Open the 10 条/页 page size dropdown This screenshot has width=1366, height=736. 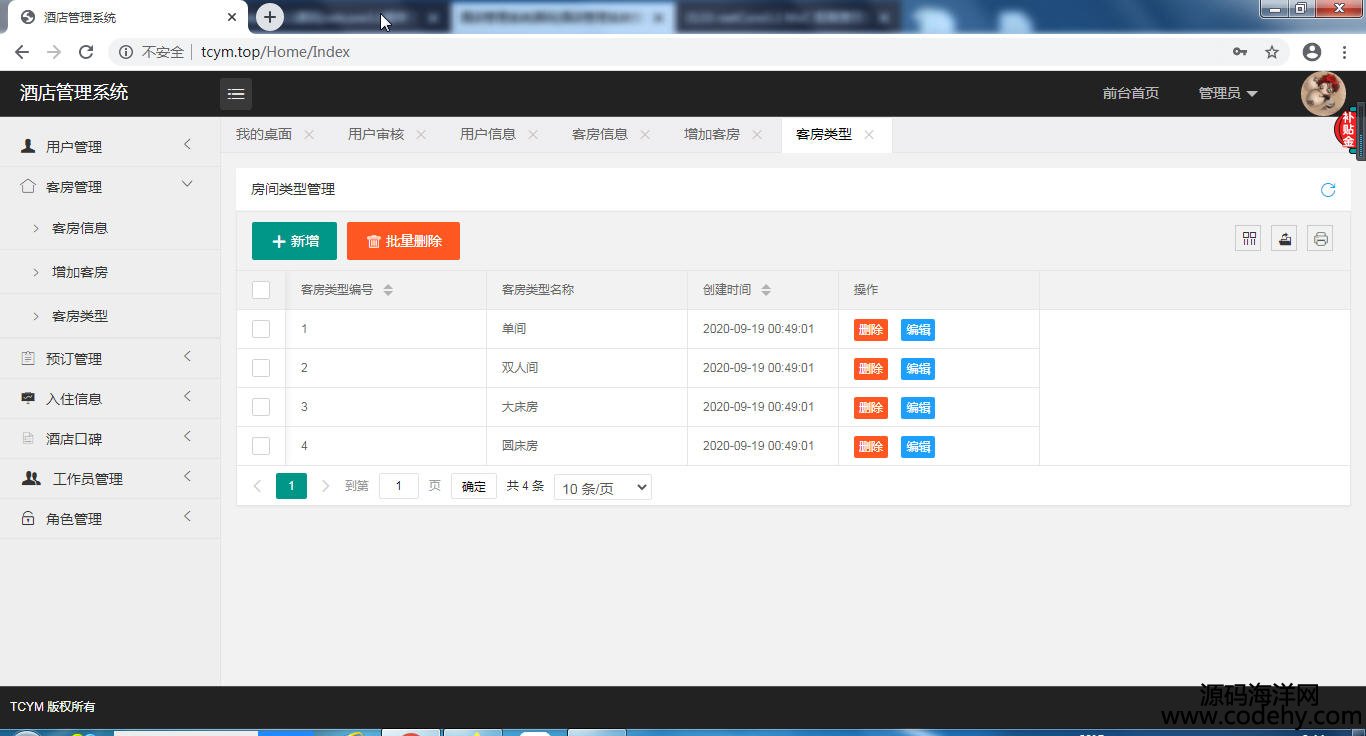(602, 488)
